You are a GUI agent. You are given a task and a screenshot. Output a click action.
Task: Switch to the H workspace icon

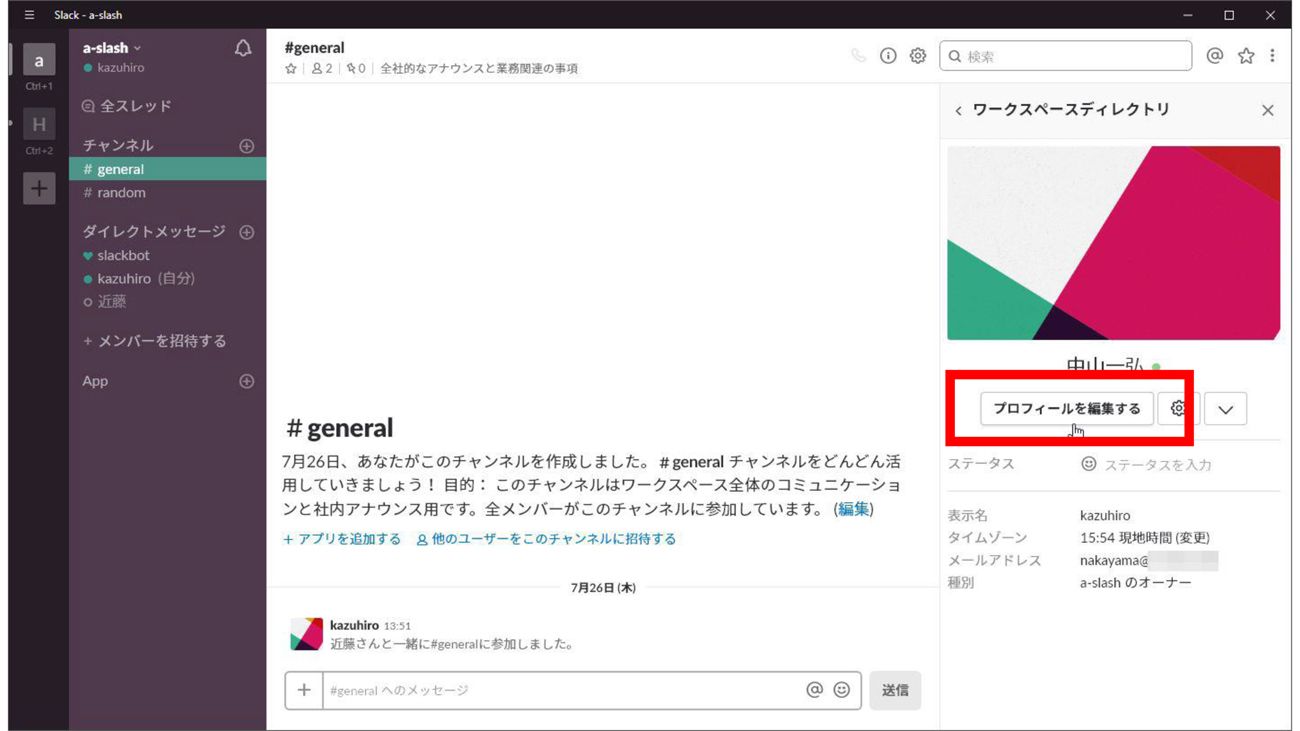(39, 125)
